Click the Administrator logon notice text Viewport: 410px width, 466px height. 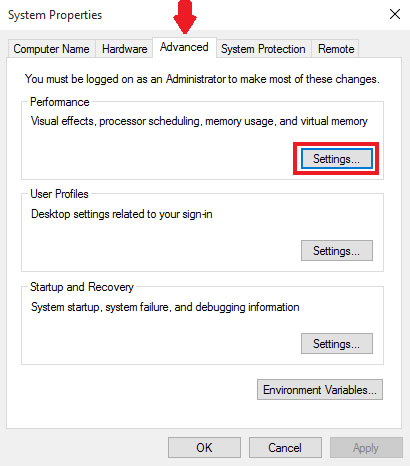pyautogui.click(x=202, y=79)
